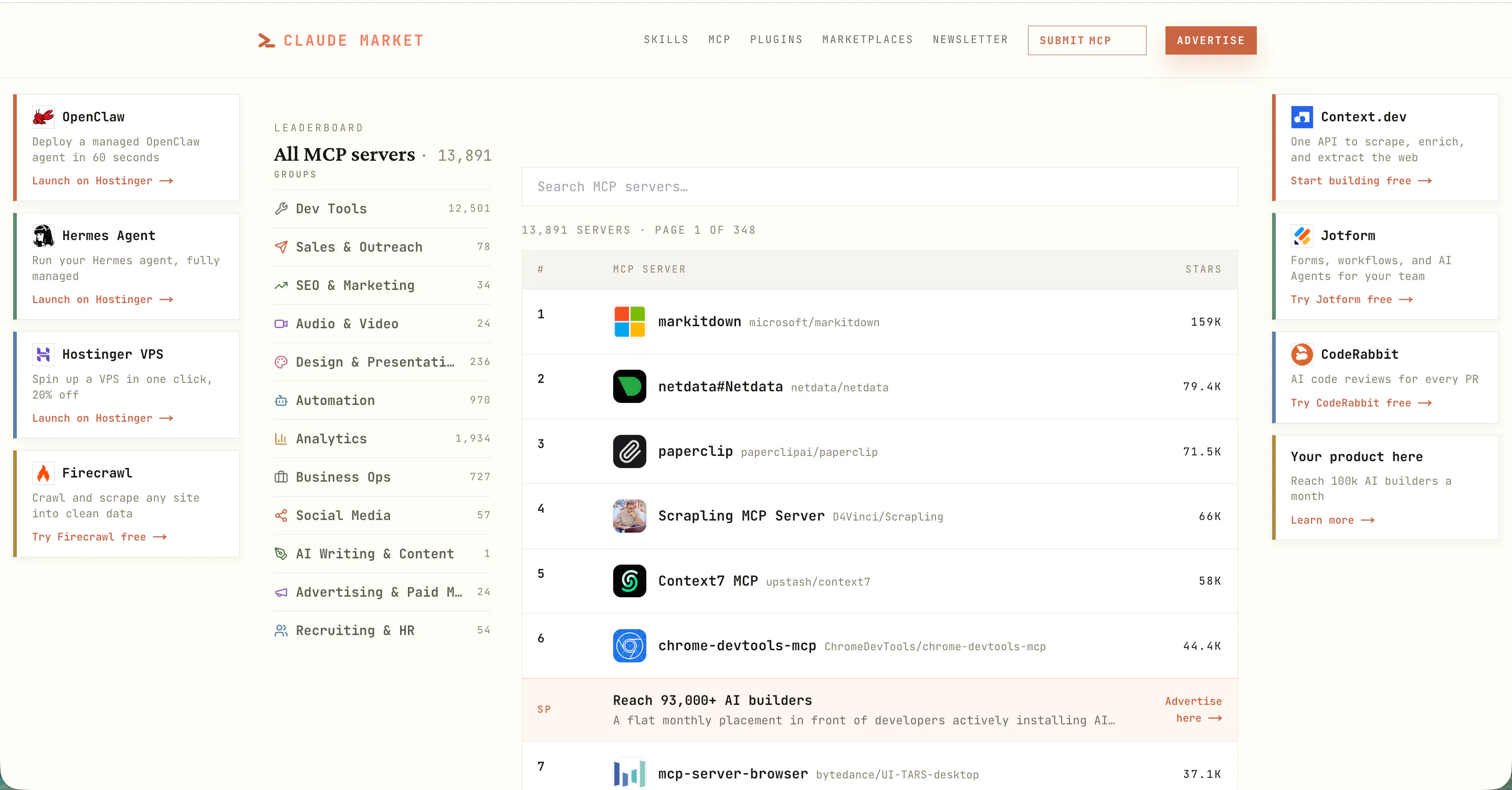Screen dimensions: 1512x790
Task: Open the Newsletter nav item
Action: point(970,39)
